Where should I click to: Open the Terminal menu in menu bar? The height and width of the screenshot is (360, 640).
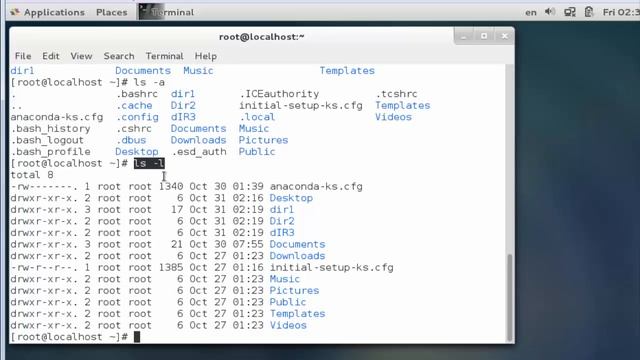click(164, 56)
